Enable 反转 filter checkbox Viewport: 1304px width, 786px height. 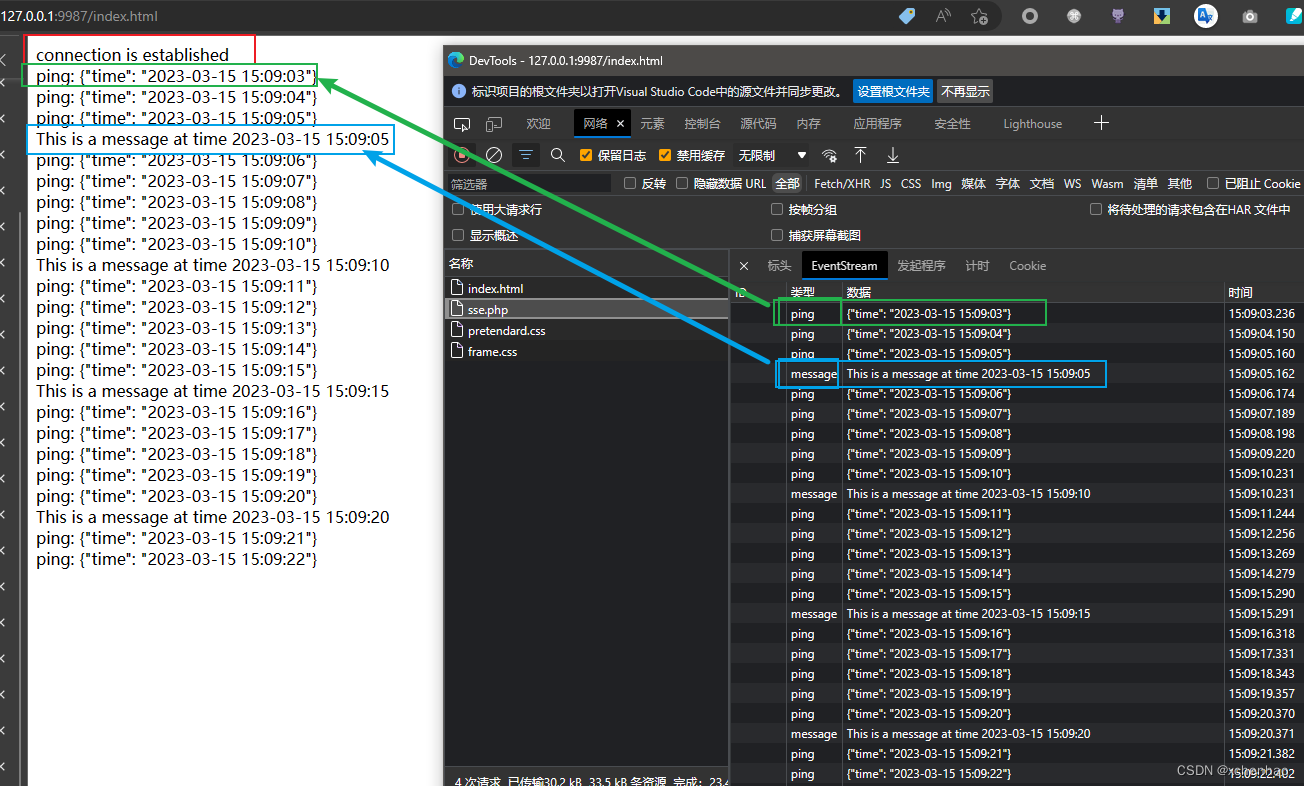(x=630, y=183)
